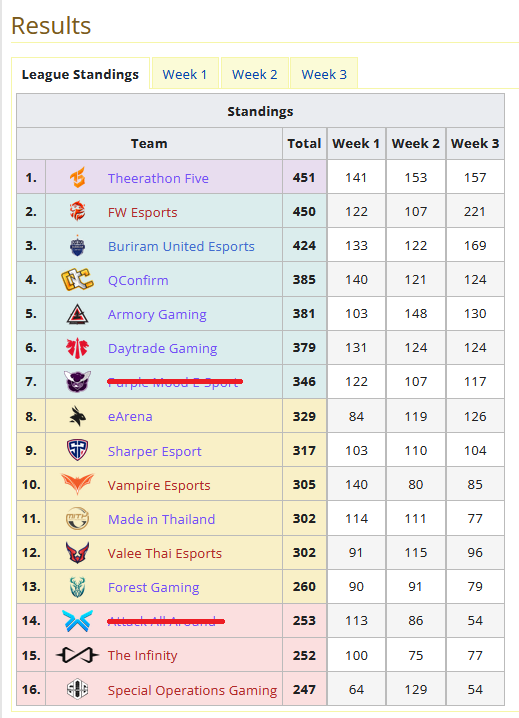Select Vampire Esports Week 2 score 80
This screenshot has width=519, height=718.
pos(415,484)
